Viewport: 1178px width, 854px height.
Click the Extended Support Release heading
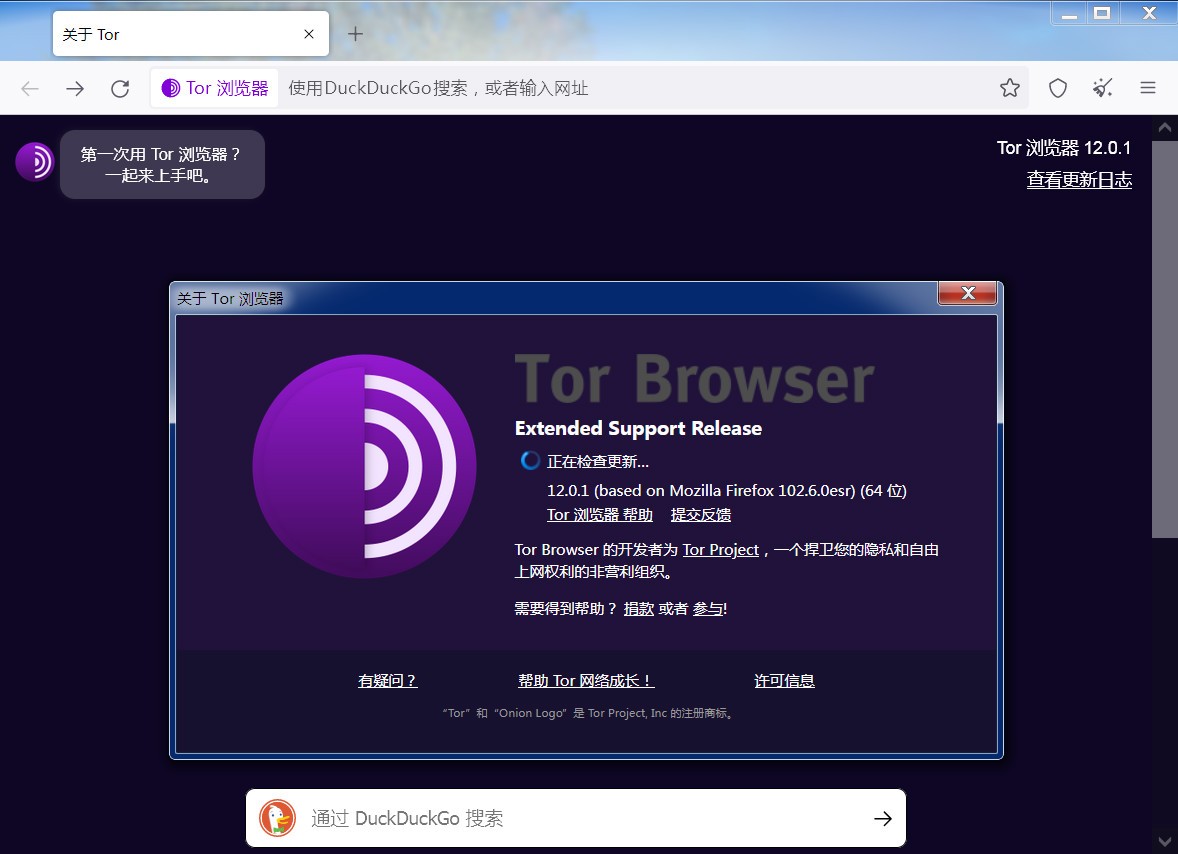point(638,428)
